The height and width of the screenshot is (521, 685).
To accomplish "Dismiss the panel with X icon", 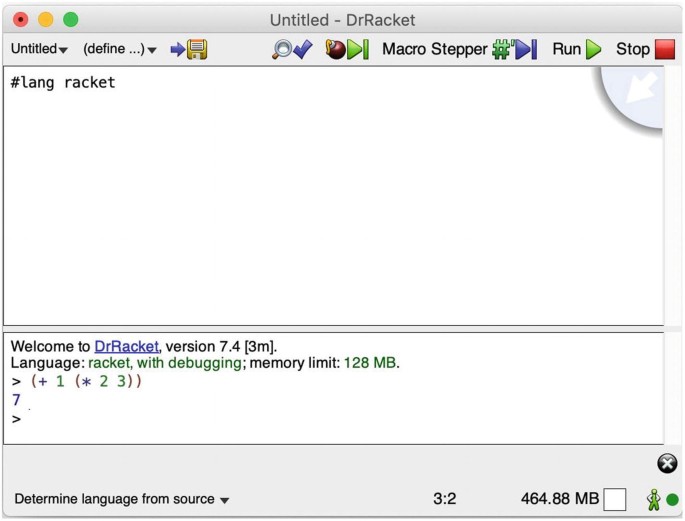I will pos(667,463).
